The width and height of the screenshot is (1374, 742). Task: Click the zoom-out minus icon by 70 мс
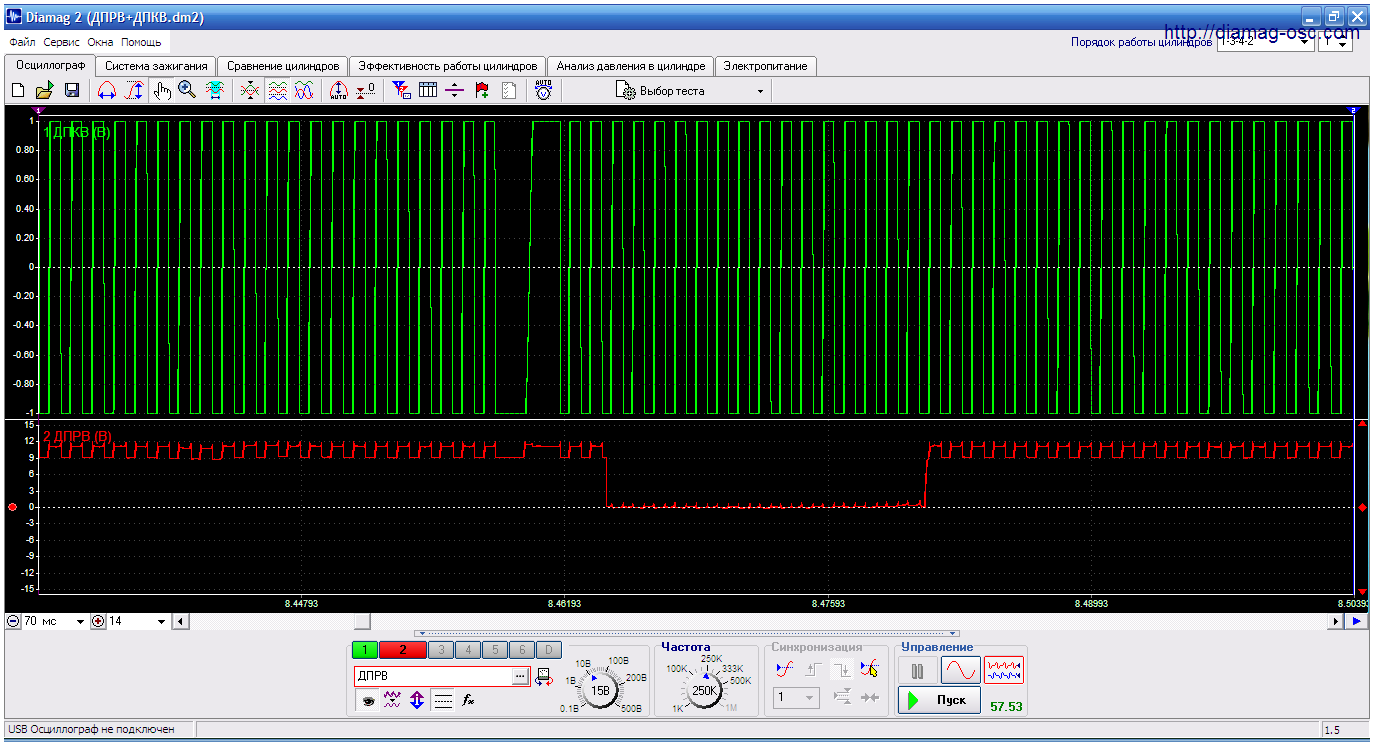[13, 621]
